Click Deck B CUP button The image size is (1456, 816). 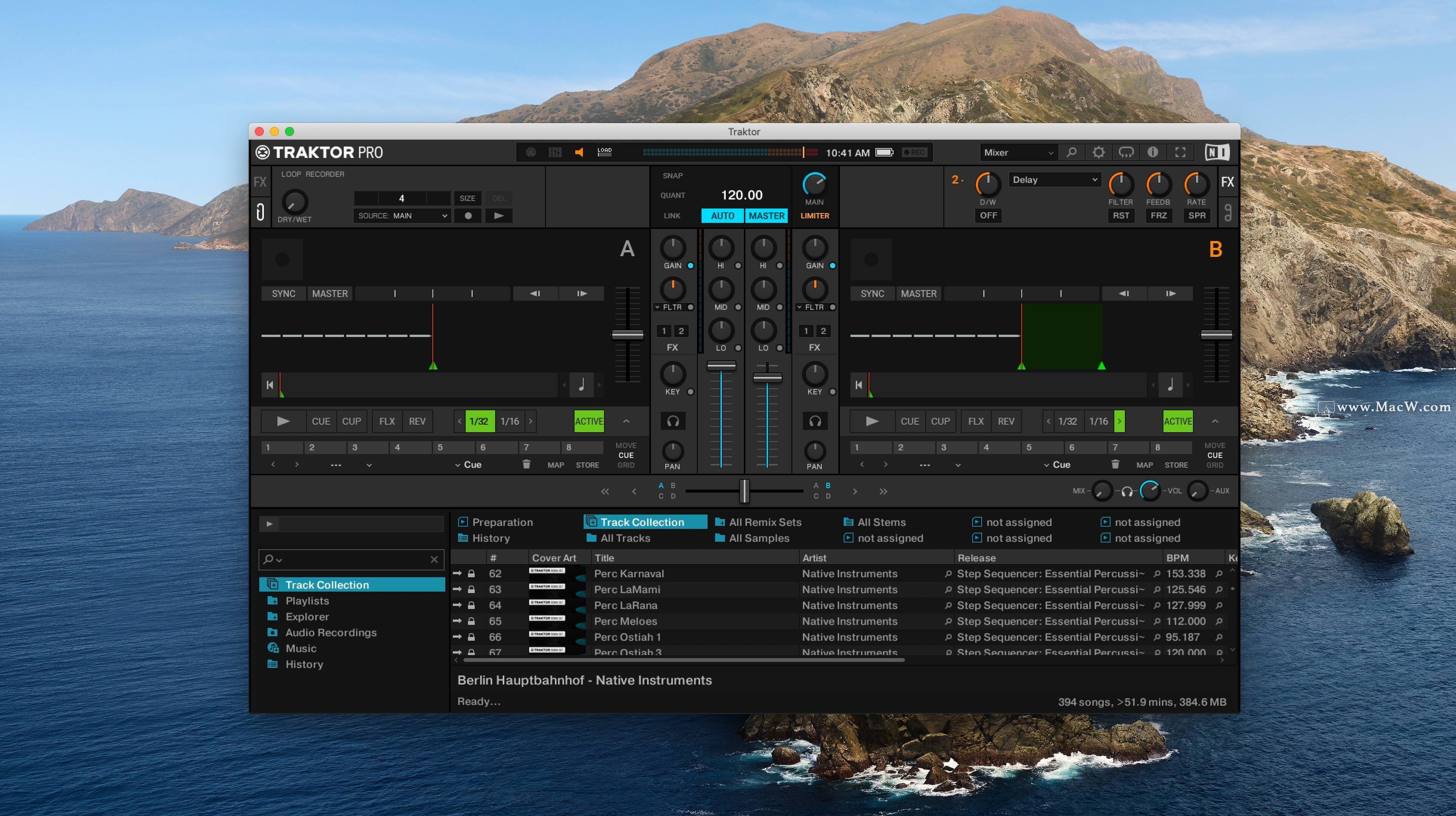coord(940,422)
